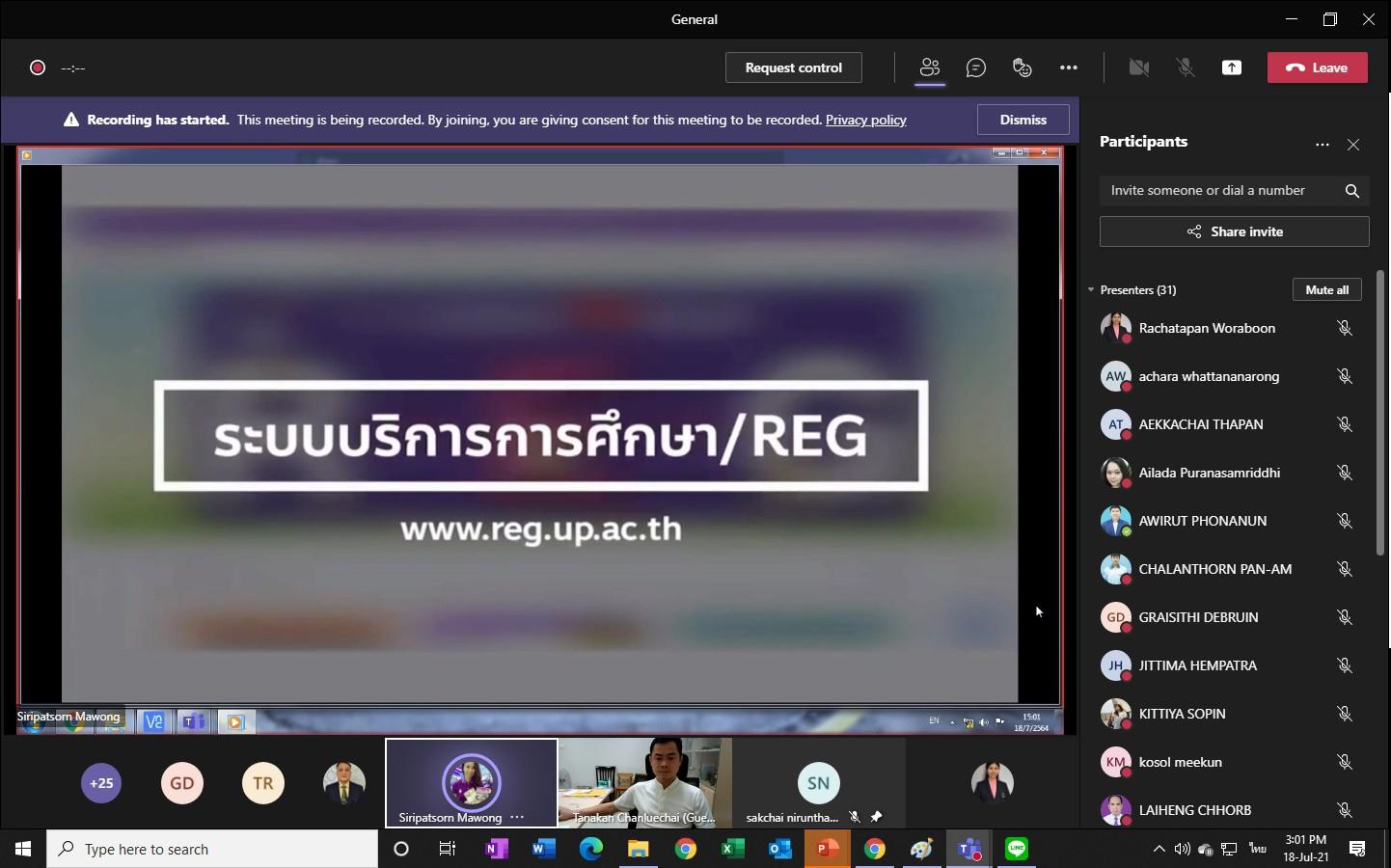The height and width of the screenshot is (868, 1391).
Task: Click Rachatapan Woraboon's avatar
Action: (x=1116, y=328)
